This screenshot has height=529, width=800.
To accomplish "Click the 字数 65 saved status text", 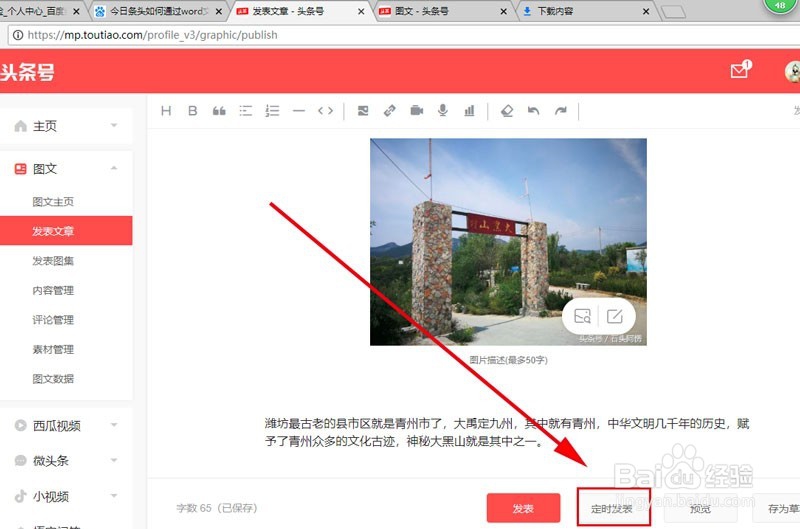I will [216, 508].
